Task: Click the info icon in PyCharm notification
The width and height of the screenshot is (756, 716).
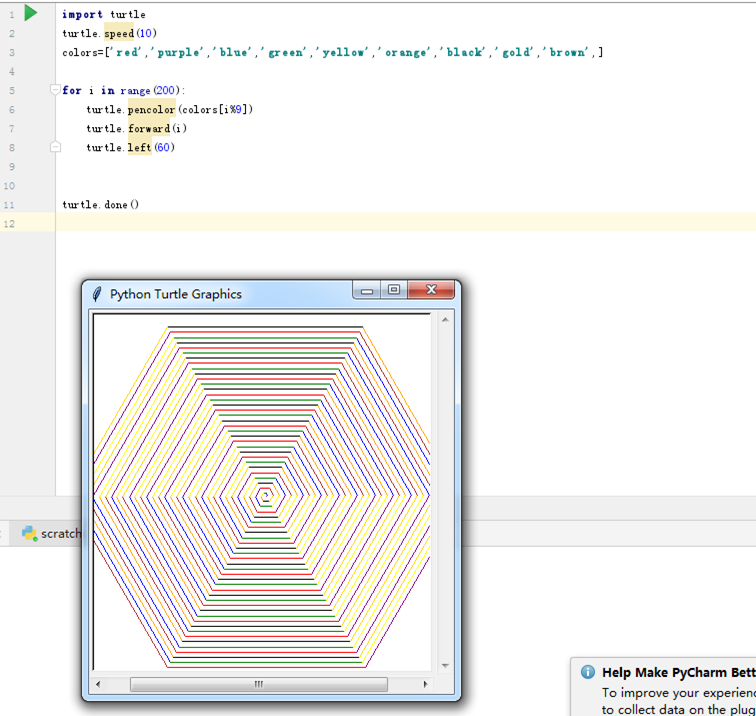Action: click(x=587, y=673)
